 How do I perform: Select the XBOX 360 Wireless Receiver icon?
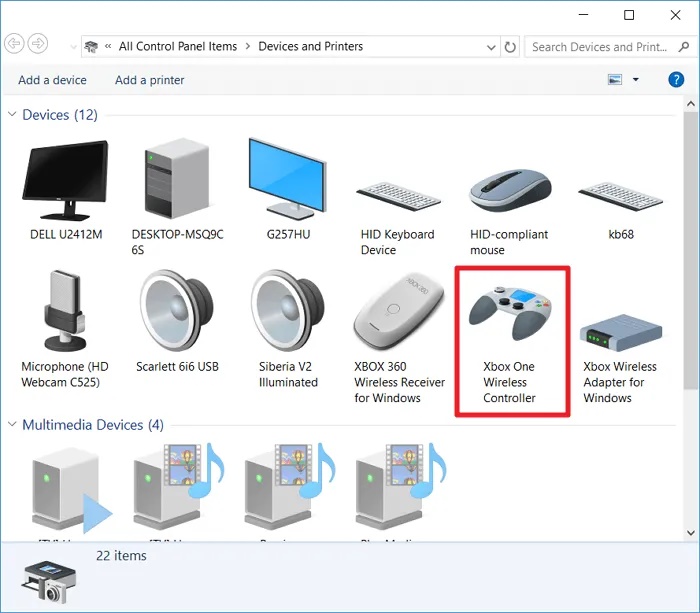tap(399, 313)
